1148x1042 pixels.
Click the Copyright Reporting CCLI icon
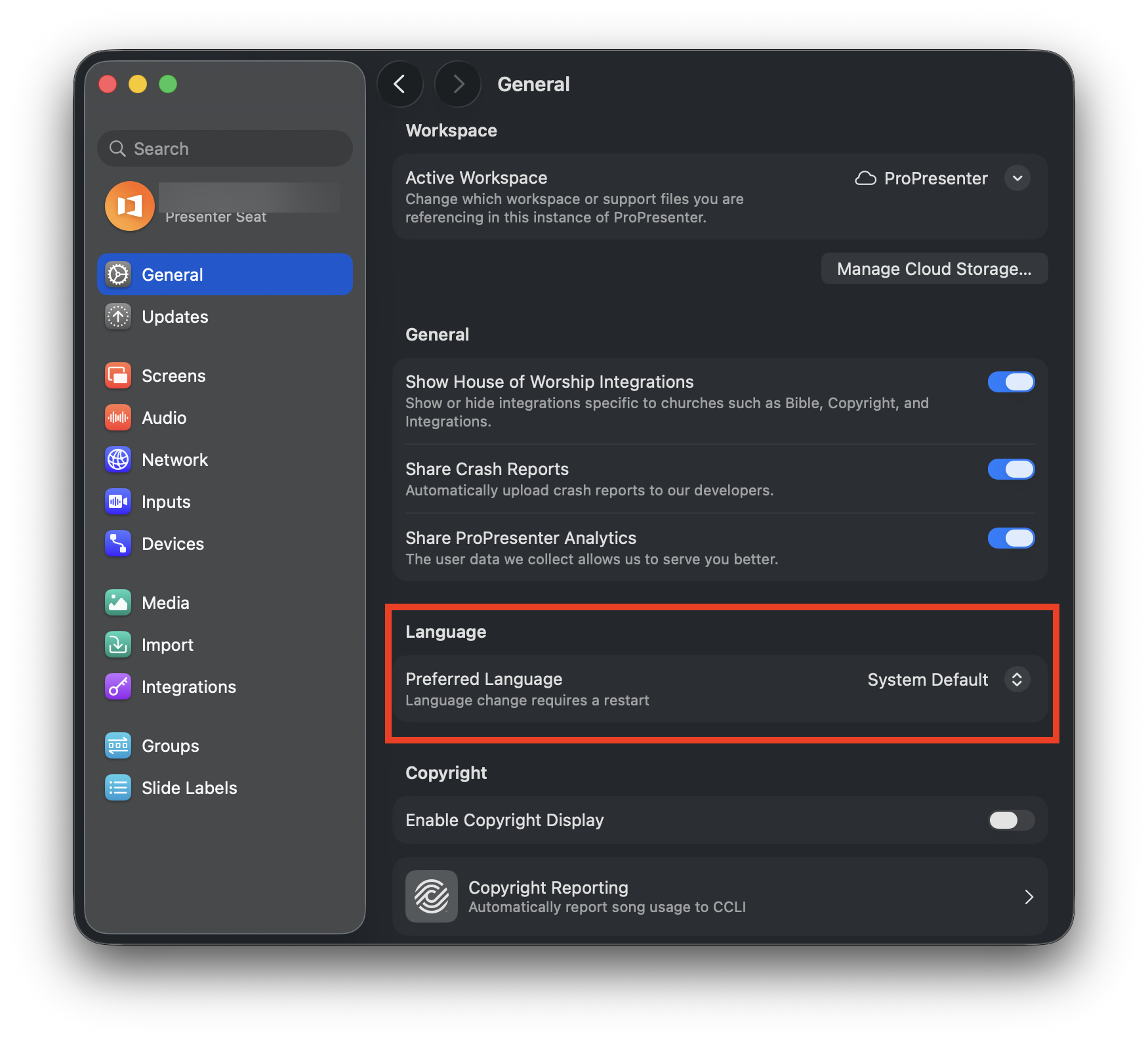tap(432, 896)
